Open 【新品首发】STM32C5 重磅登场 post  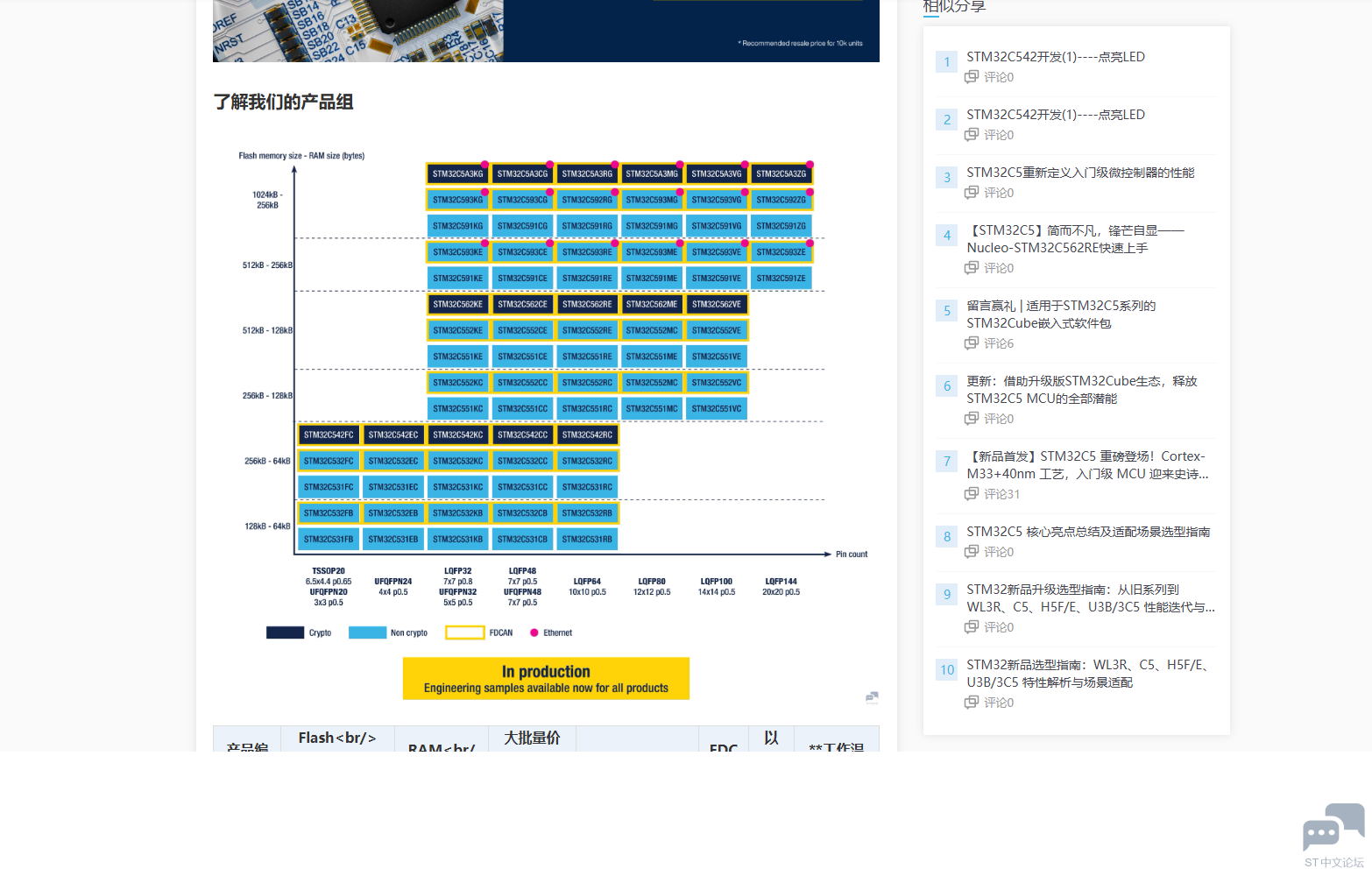coord(1087,465)
